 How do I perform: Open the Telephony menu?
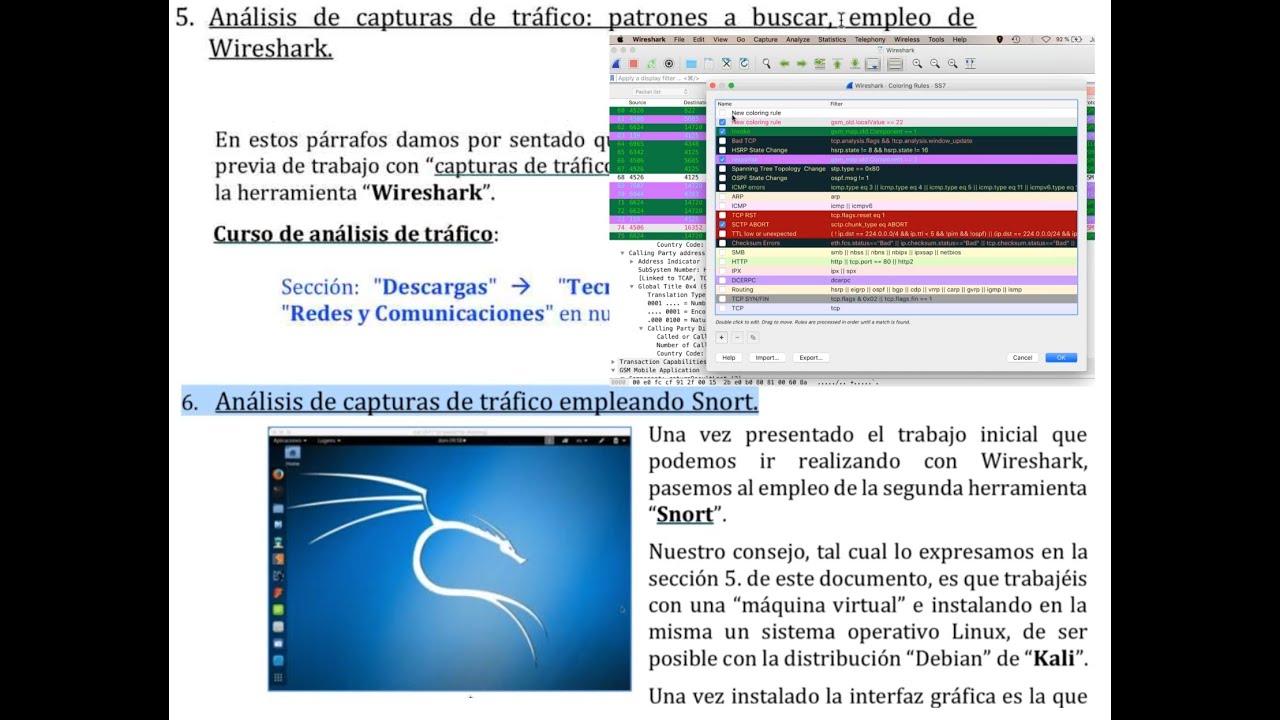pos(870,39)
